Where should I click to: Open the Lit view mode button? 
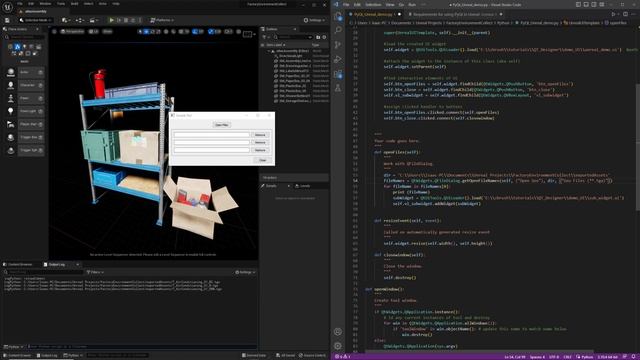pyautogui.click(x=94, y=31)
